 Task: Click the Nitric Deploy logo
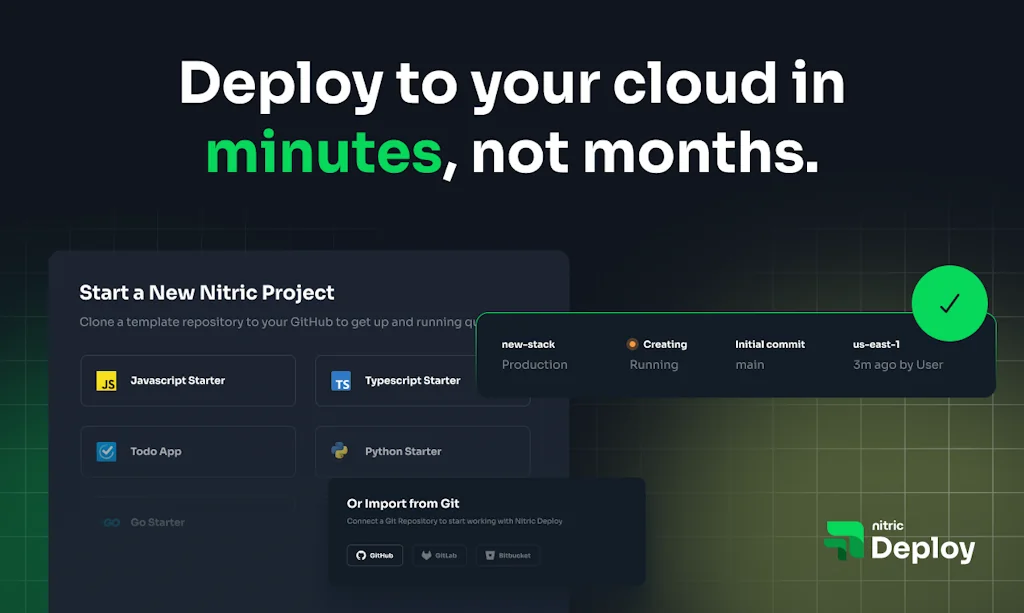pos(898,541)
